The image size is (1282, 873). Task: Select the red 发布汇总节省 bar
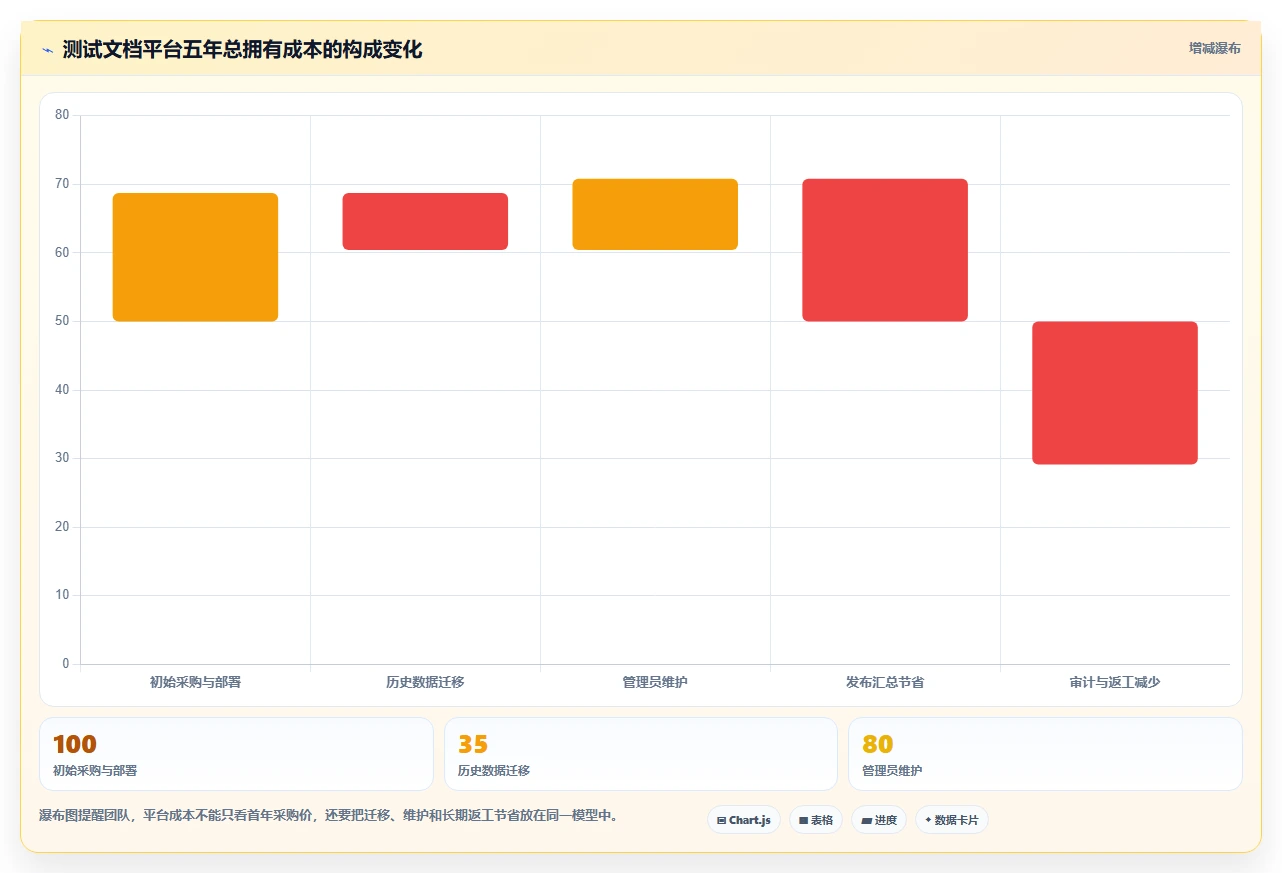tap(885, 250)
